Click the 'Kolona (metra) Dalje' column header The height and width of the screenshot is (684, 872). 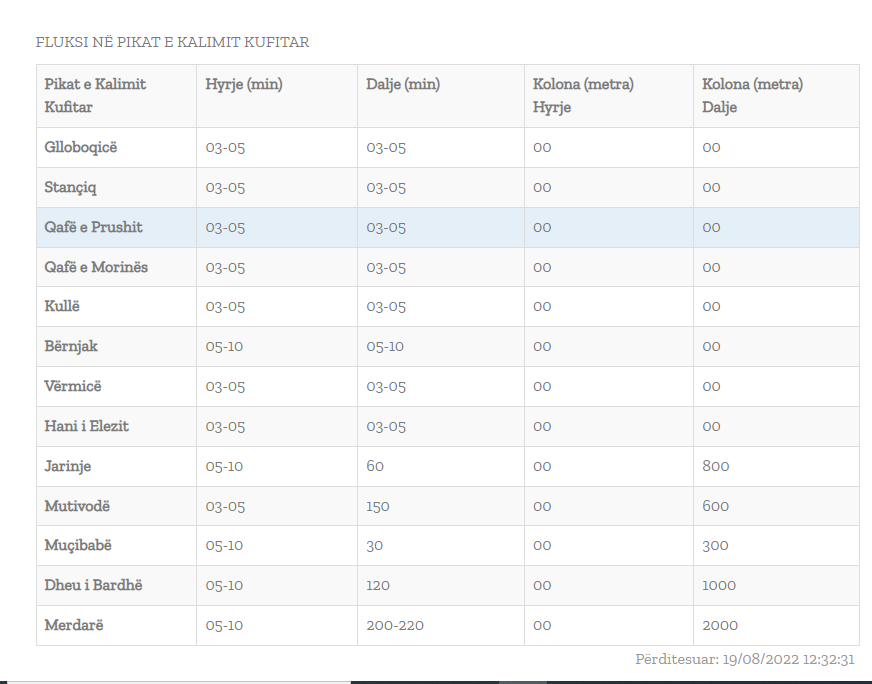click(752, 95)
